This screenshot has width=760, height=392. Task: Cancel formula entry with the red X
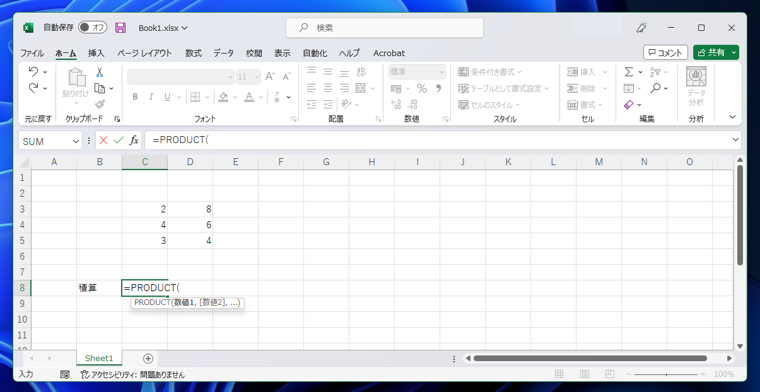[x=103, y=141]
